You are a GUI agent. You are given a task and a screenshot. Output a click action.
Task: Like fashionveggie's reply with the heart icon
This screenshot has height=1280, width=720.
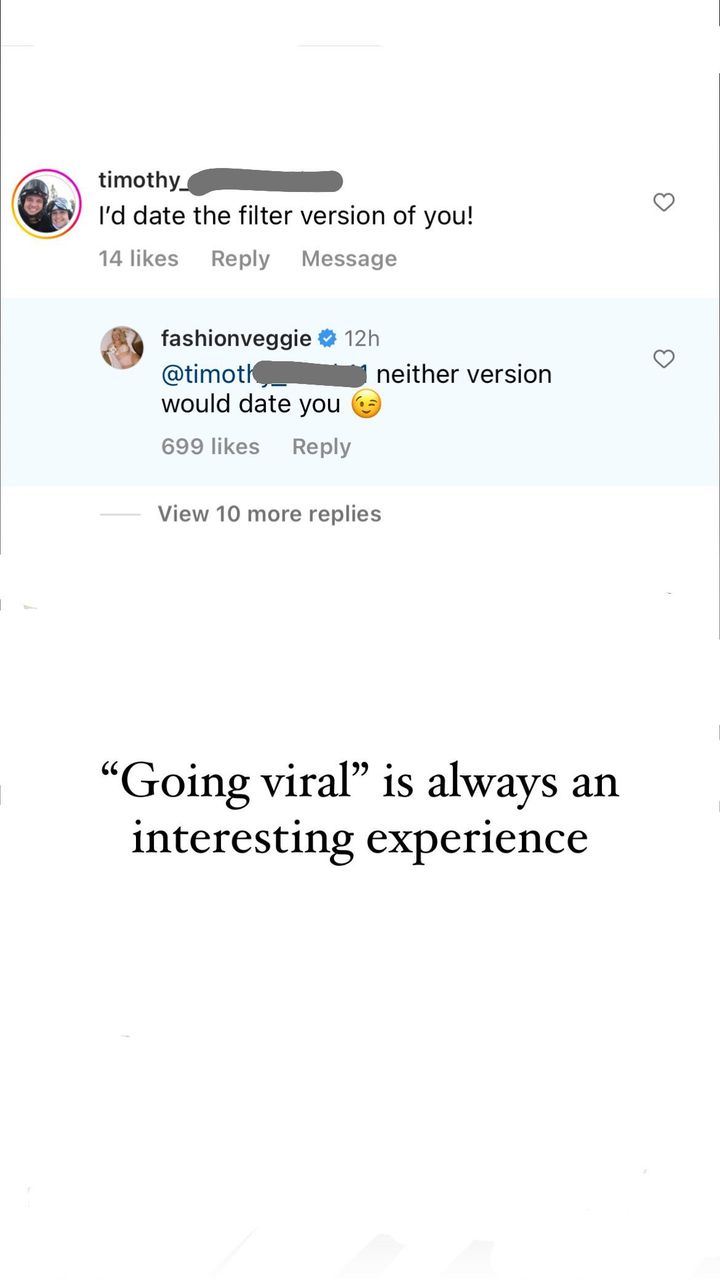(664, 358)
